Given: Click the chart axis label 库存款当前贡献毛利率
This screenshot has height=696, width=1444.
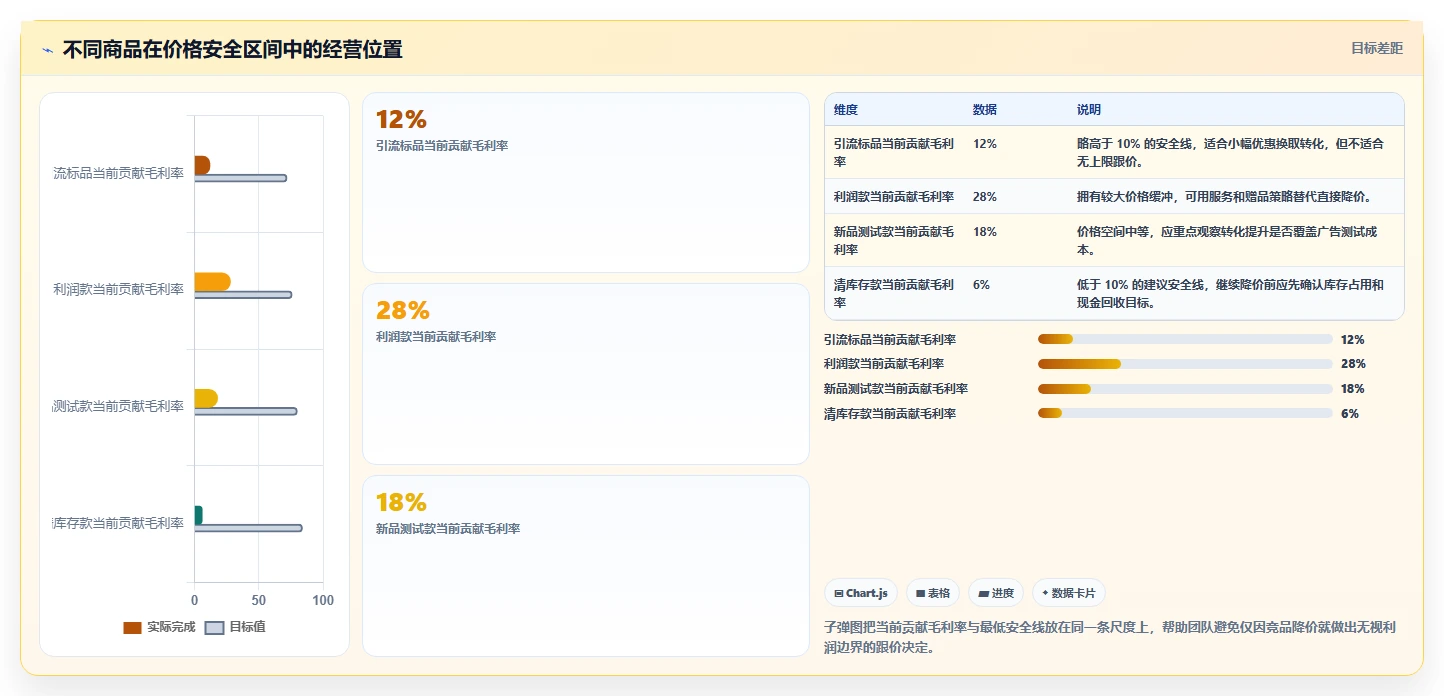Looking at the screenshot, I should click(x=118, y=523).
